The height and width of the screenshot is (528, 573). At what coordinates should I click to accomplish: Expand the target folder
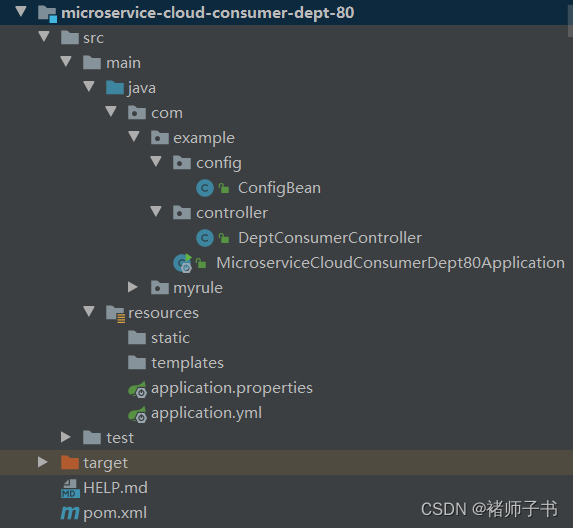coord(43,462)
